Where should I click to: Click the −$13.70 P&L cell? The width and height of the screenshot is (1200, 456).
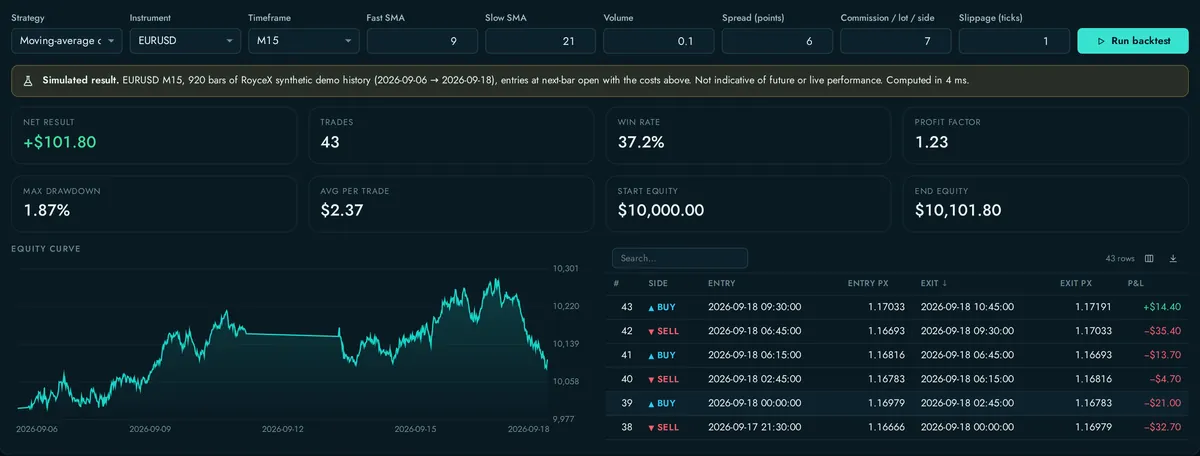tap(1163, 355)
